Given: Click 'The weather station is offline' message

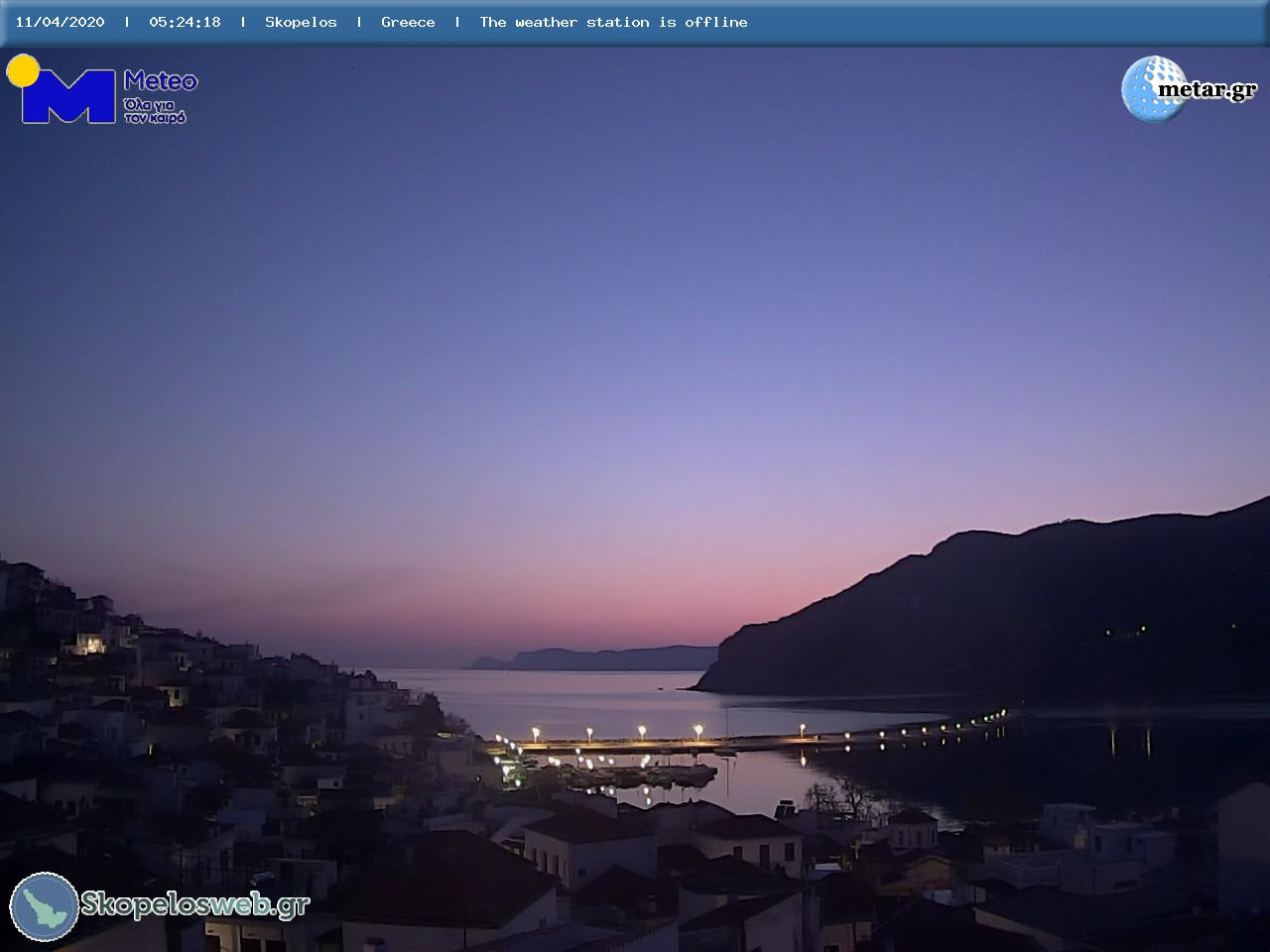Looking at the screenshot, I should (613, 22).
